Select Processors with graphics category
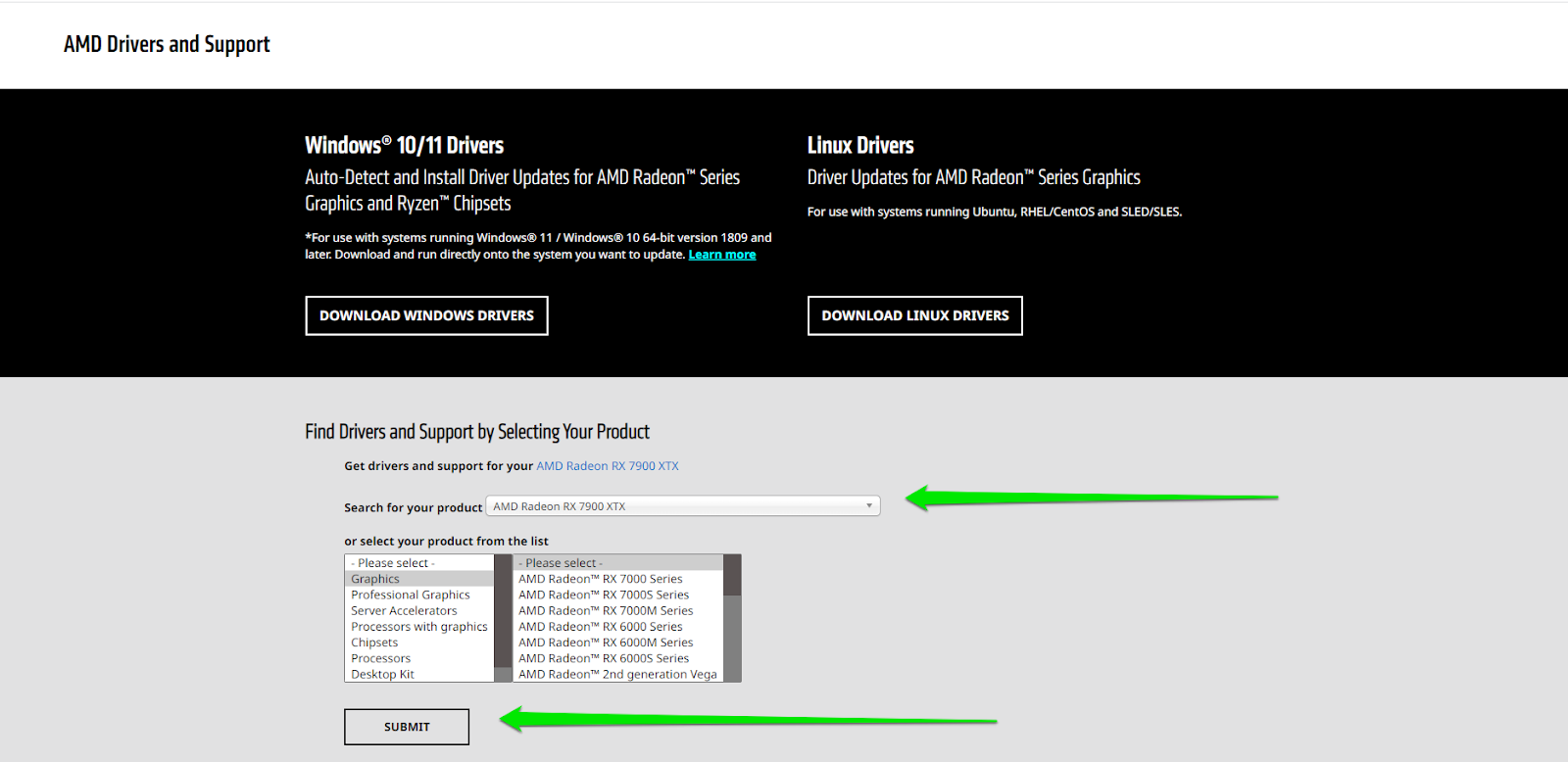Viewport: 1568px width, 762px height. (418, 627)
